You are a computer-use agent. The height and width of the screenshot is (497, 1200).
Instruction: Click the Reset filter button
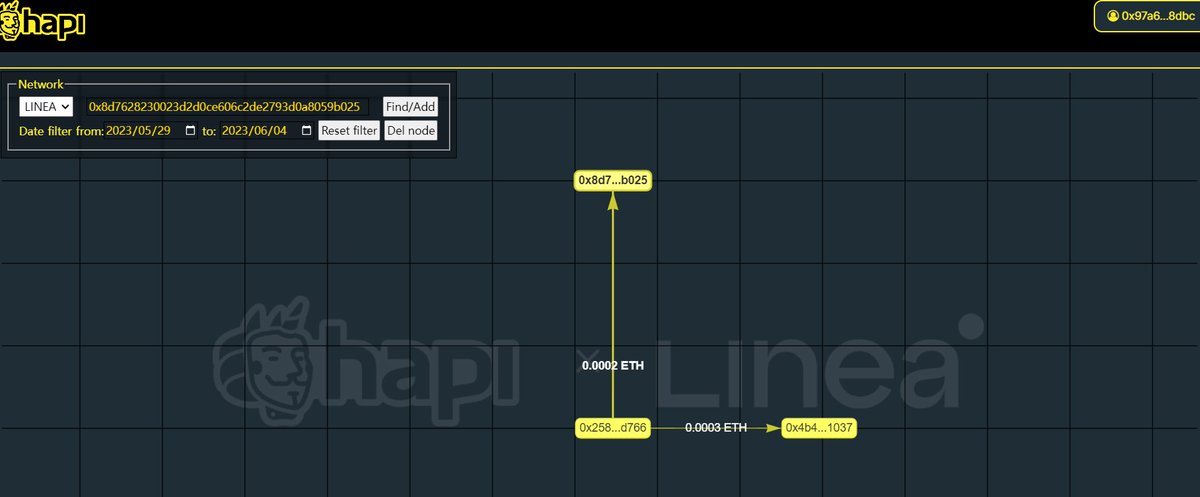[349, 131]
